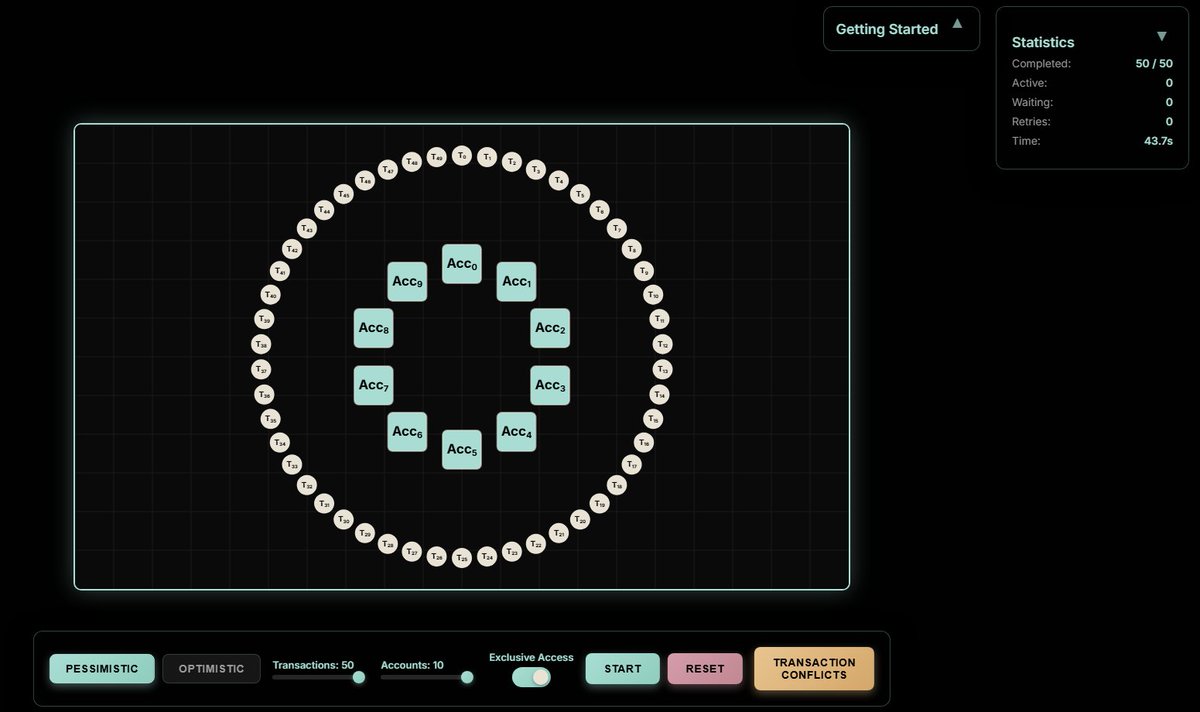Click transaction node T0

pyautogui.click(x=462, y=156)
